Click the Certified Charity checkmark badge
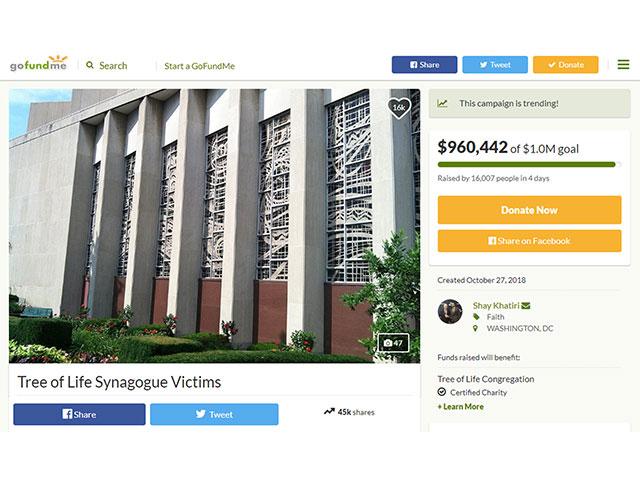Screen dimensions: 640x480 (442, 392)
